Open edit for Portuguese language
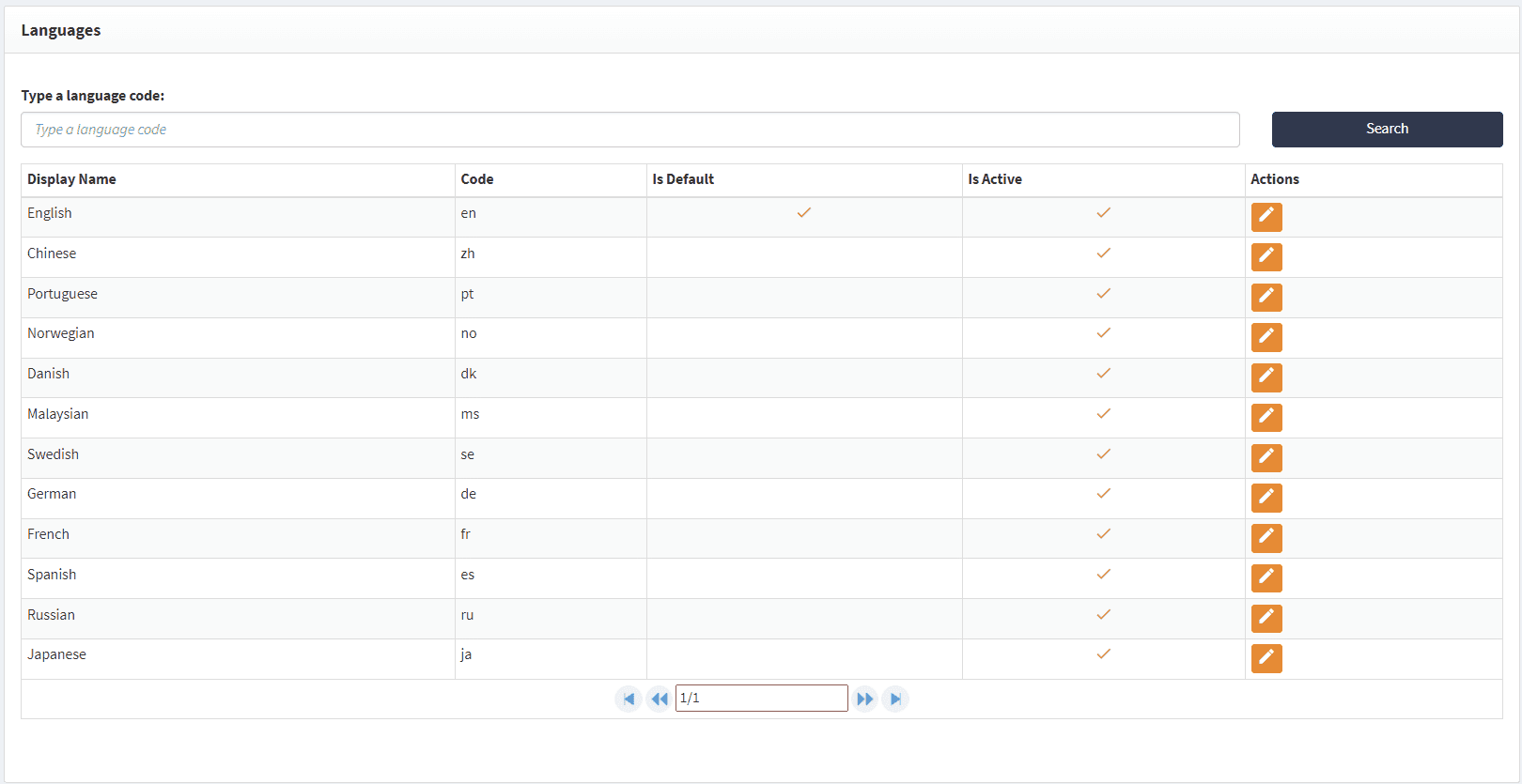This screenshot has width=1522, height=784. click(1266, 297)
